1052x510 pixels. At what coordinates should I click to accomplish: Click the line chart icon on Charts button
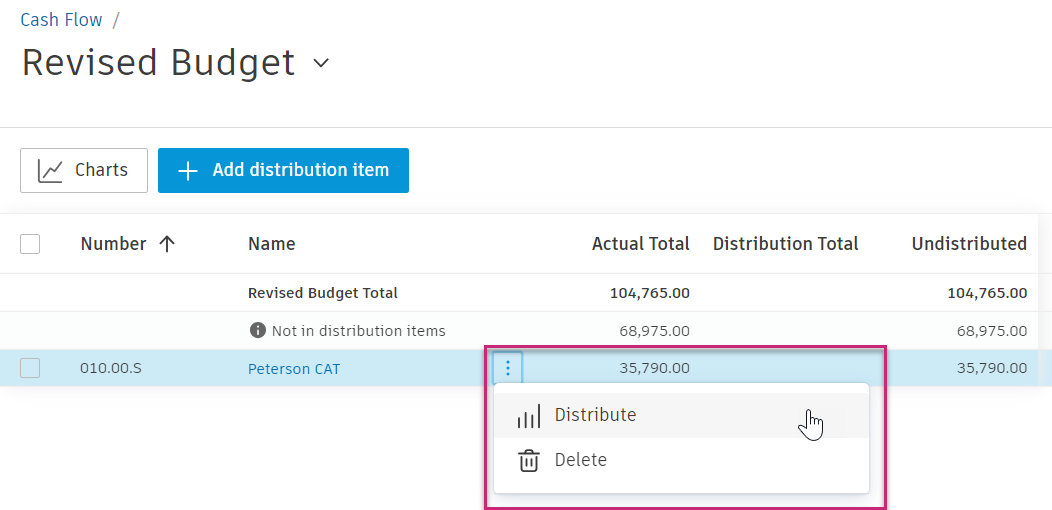click(x=50, y=171)
